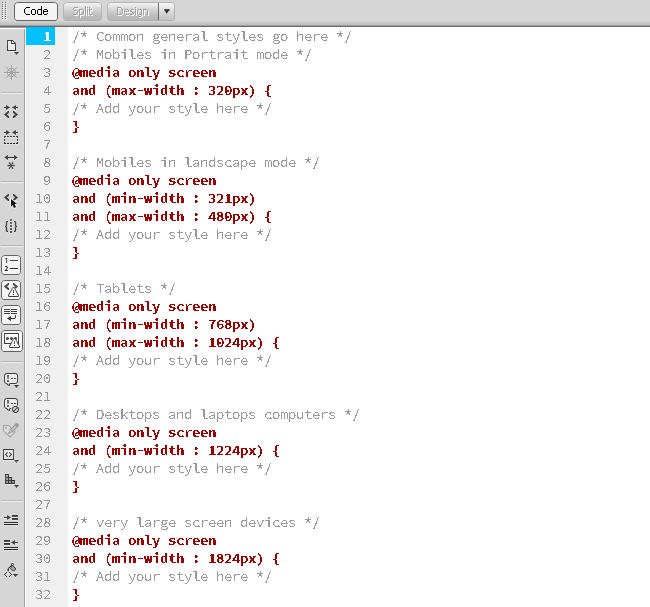Viewport: 650px width, 607px height.
Task: Switch to Split view
Action: (x=82, y=12)
